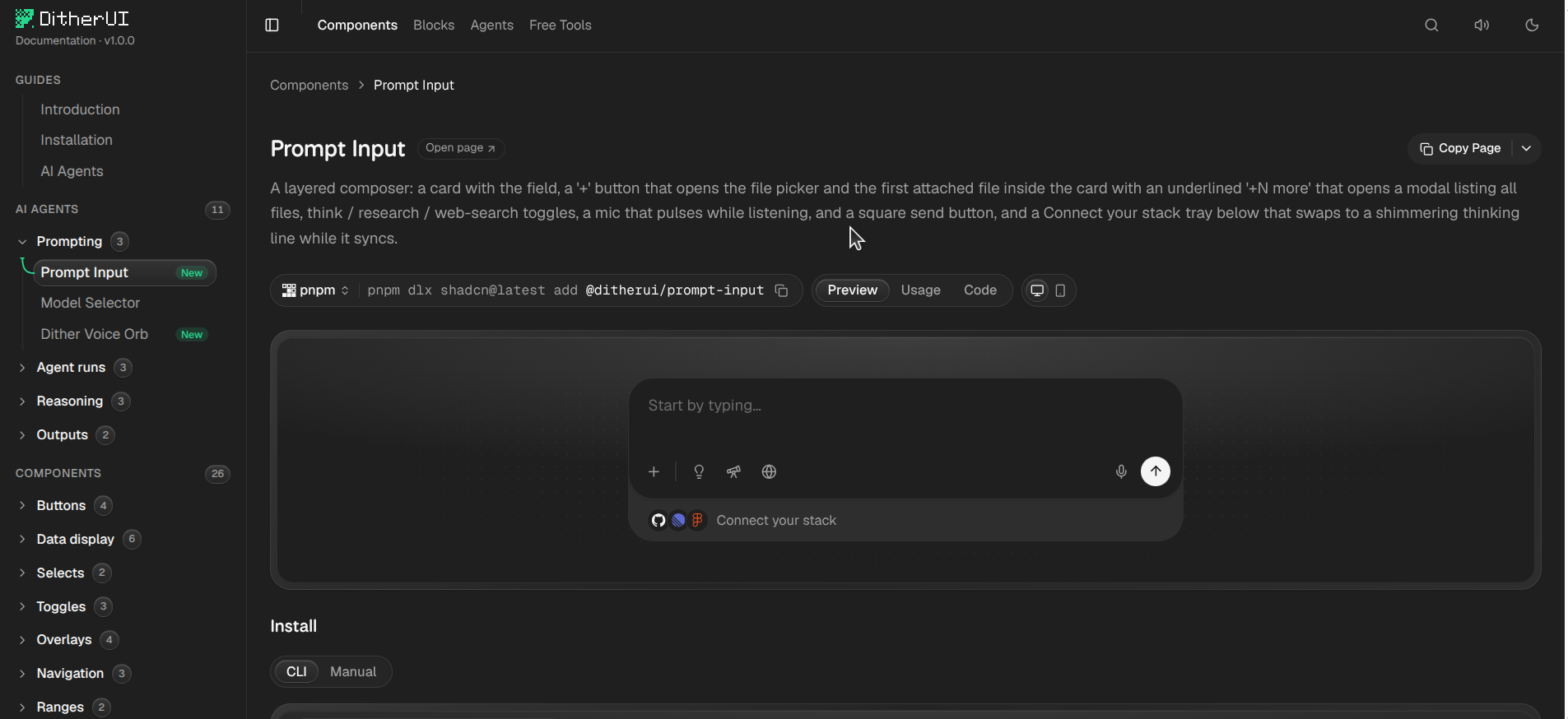Go to Components breadcrumb link
This screenshot has height=719, width=1568.
pyautogui.click(x=309, y=86)
